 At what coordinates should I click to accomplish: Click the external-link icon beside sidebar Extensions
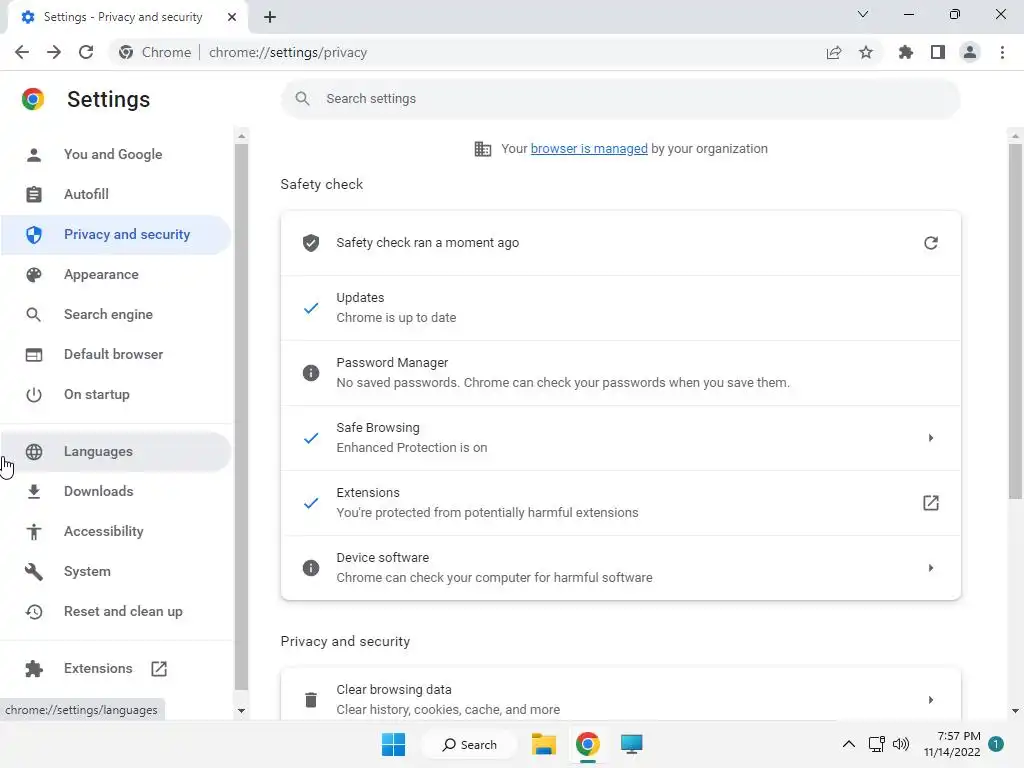pos(159,668)
